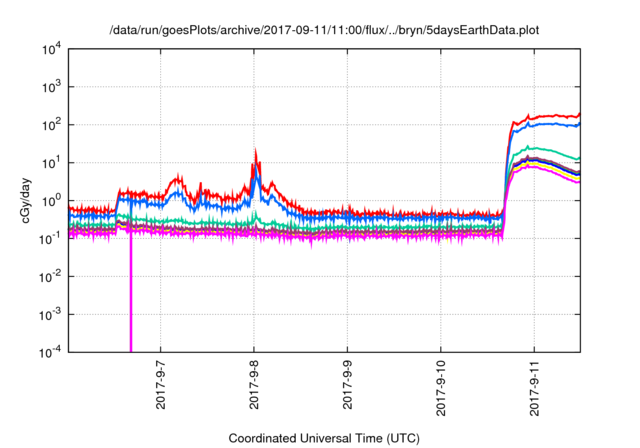Click the cGy/day y-axis label

(x=25, y=200)
